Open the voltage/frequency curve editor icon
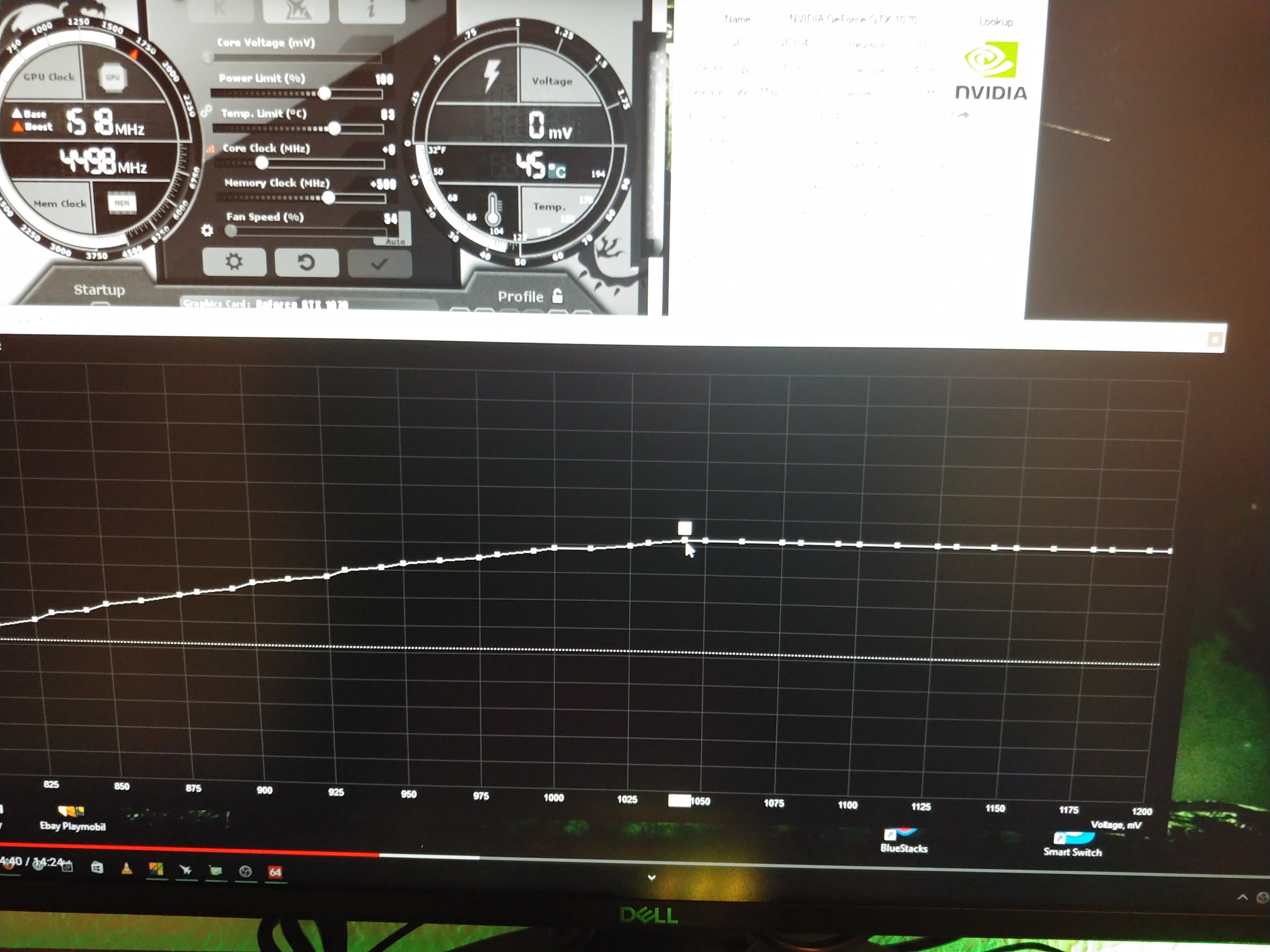The image size is (1270, 952). click(211, 149)
